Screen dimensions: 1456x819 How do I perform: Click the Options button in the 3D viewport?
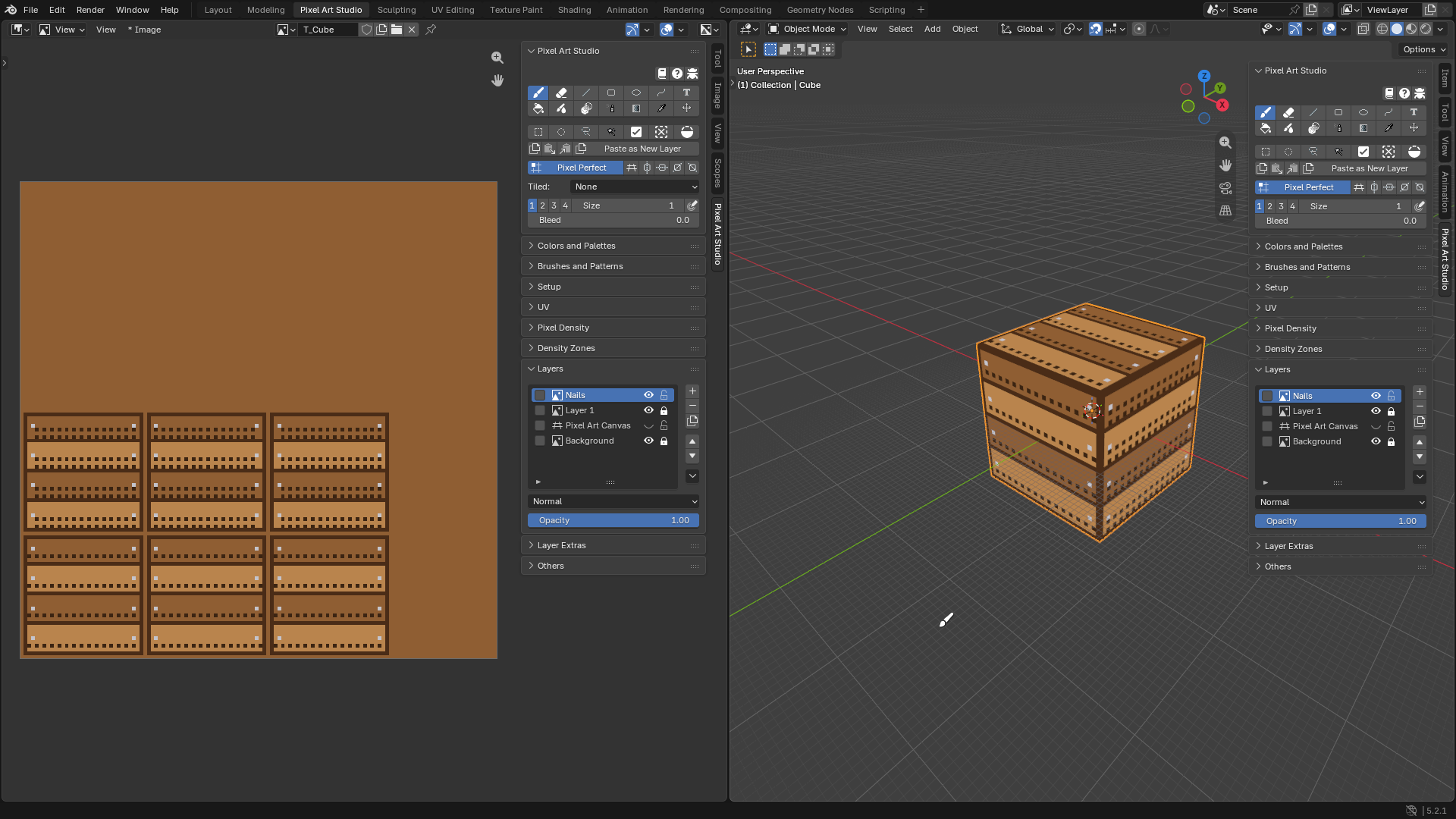(1424, 49)
